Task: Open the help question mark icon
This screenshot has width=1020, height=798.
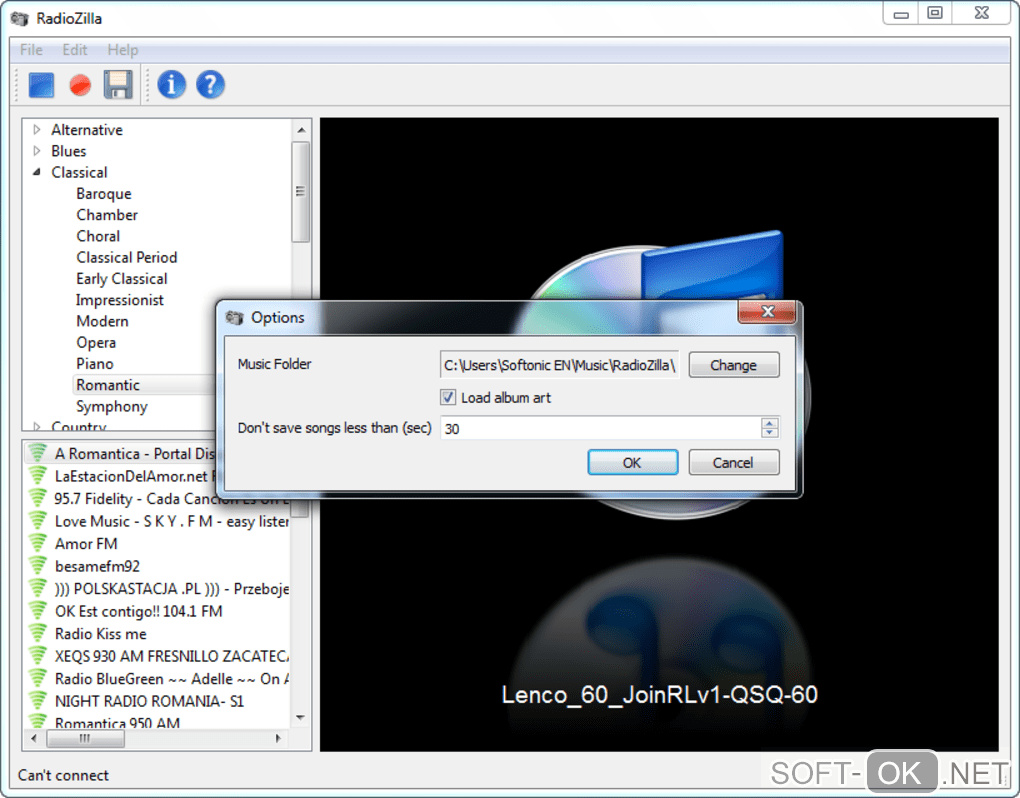Action: 210,85
